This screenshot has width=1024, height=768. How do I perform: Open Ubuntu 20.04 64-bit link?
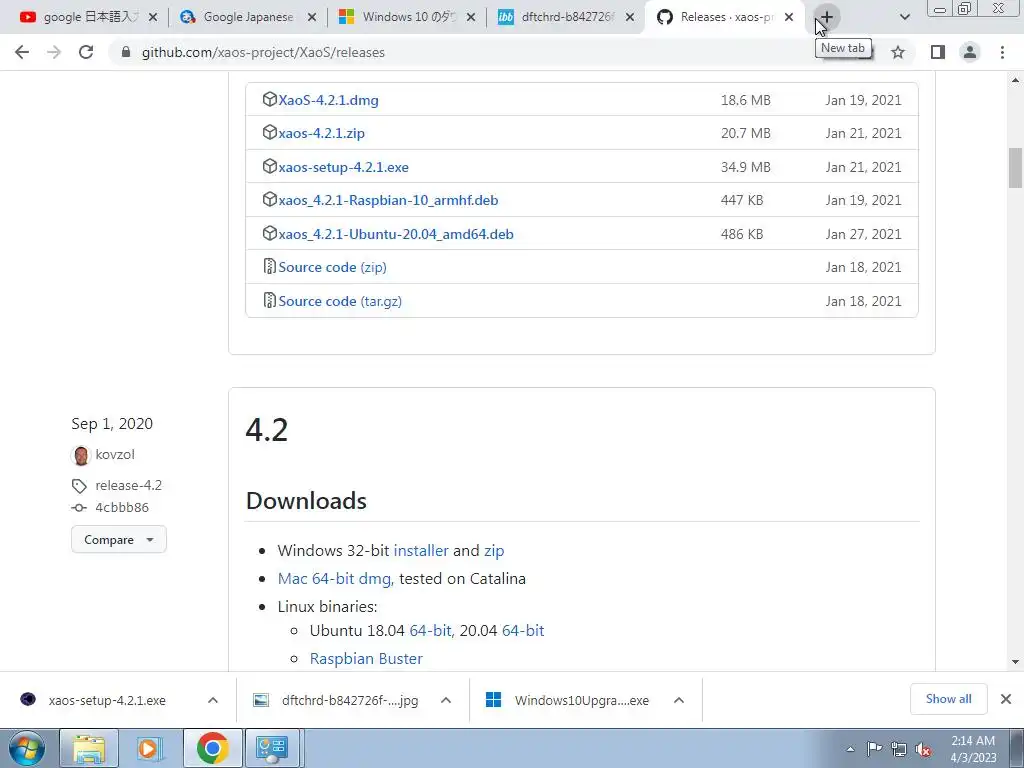point(523,631)
